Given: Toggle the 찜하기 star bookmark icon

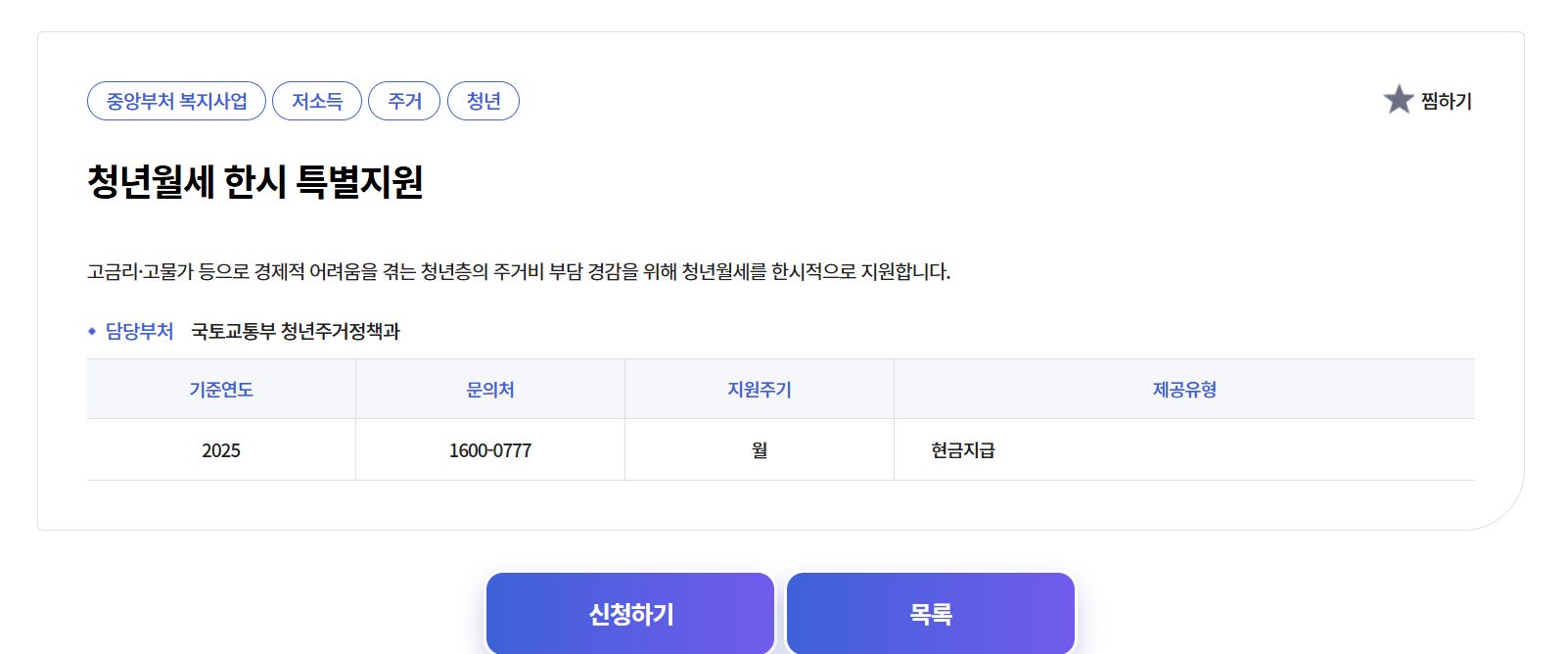Looking at the screenshot, I should pyautogui.click(x=1396, y=98).
